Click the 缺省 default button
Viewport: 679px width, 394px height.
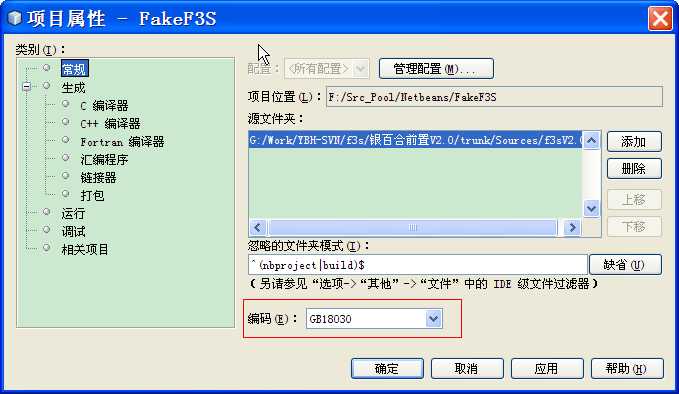pos(625,265)
